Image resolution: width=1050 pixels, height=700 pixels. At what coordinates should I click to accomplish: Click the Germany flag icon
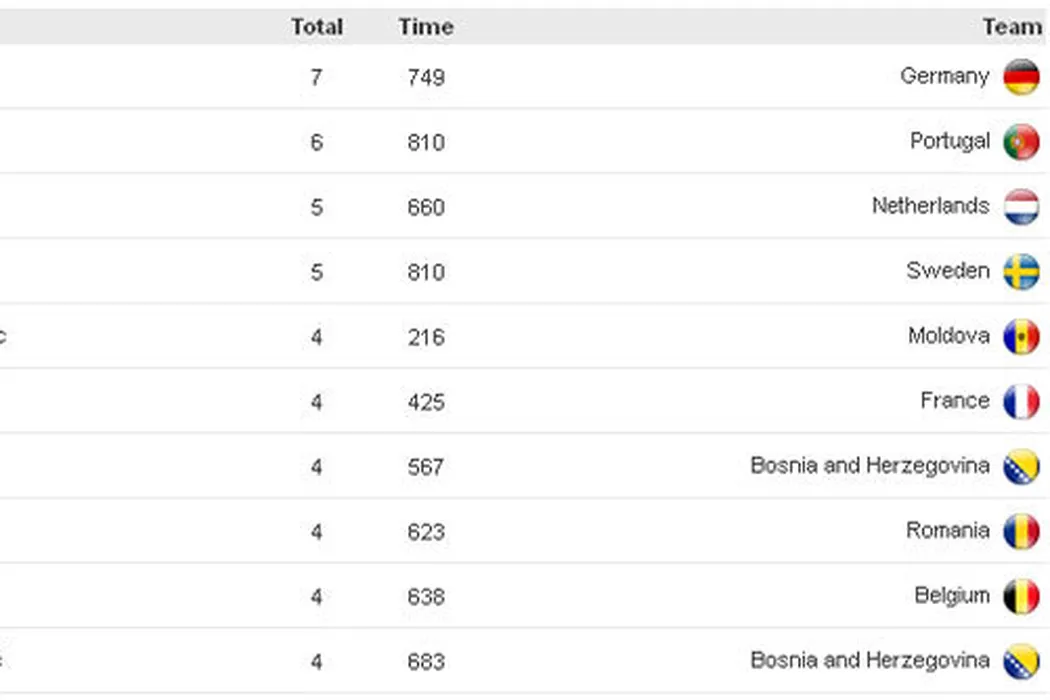[1021, 77]
